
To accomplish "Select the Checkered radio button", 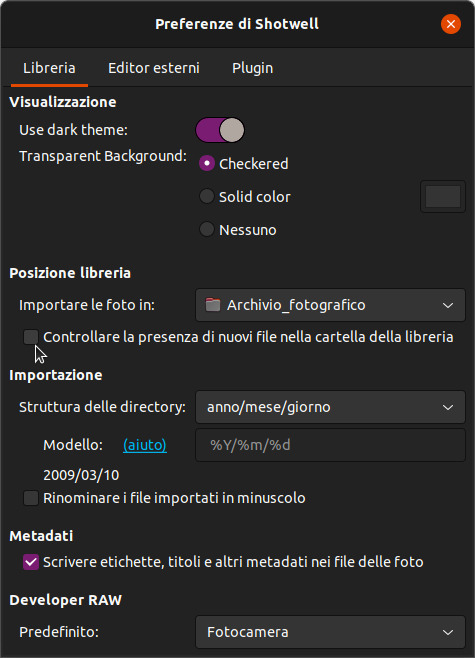I will [207, 163].
